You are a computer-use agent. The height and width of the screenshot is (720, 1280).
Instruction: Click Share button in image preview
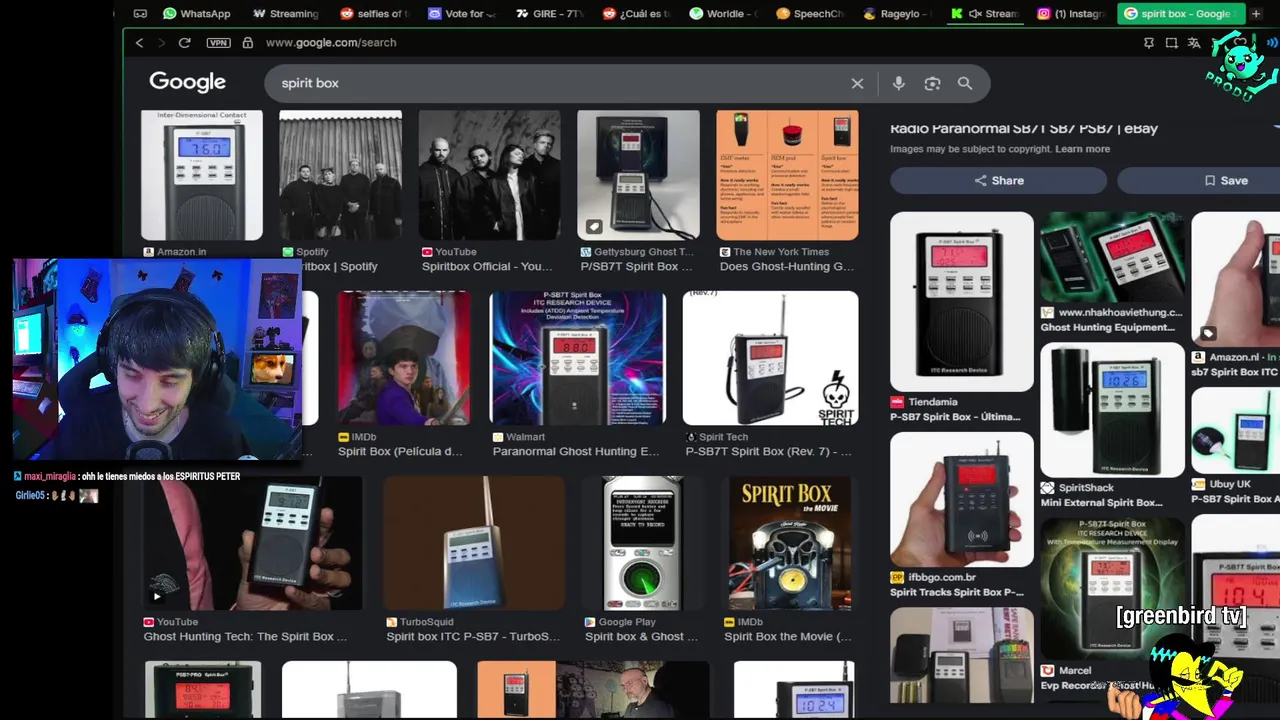998,180
